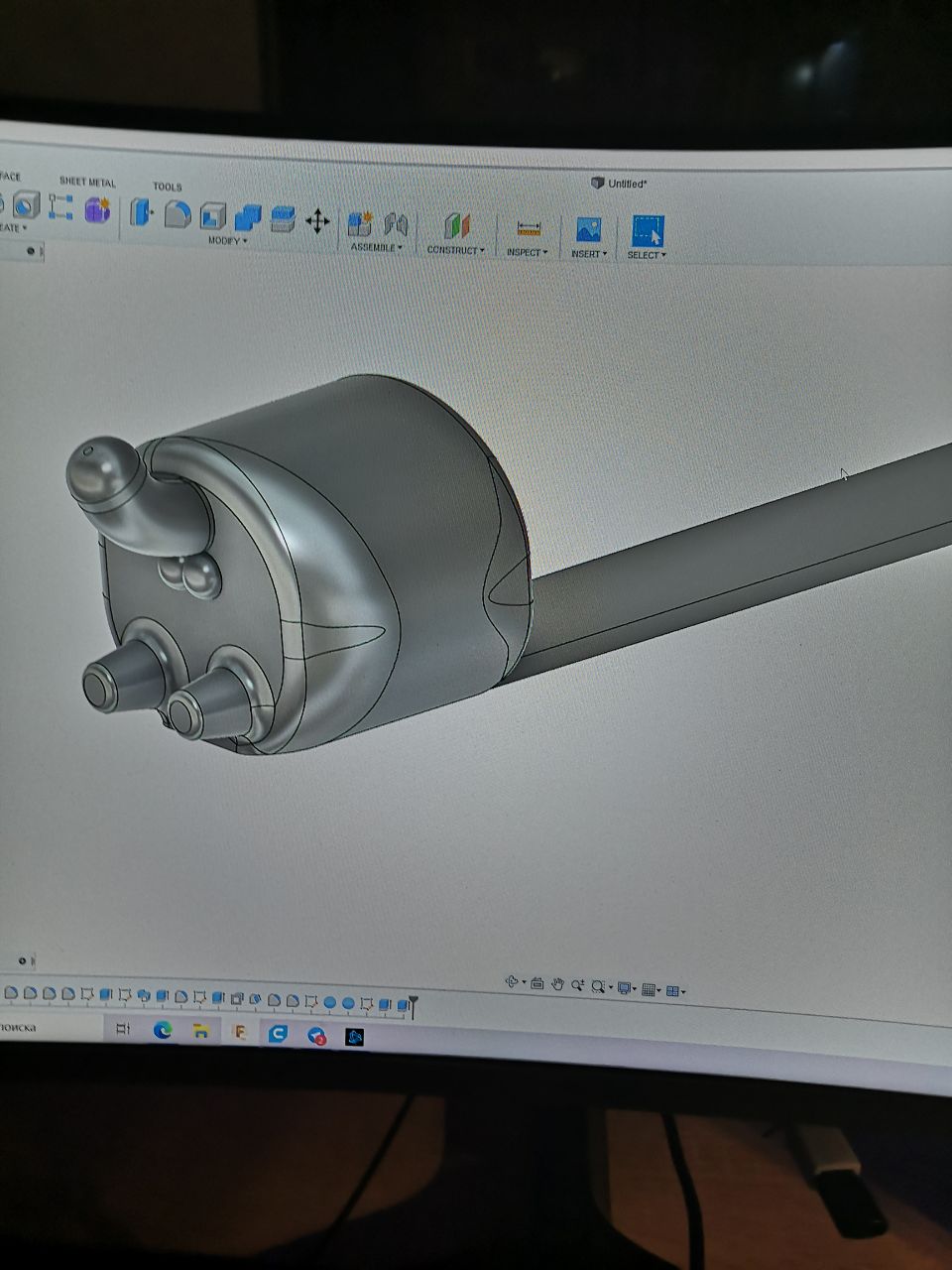Click the Rectangular Pattern tool icon

tap(61, 206)
